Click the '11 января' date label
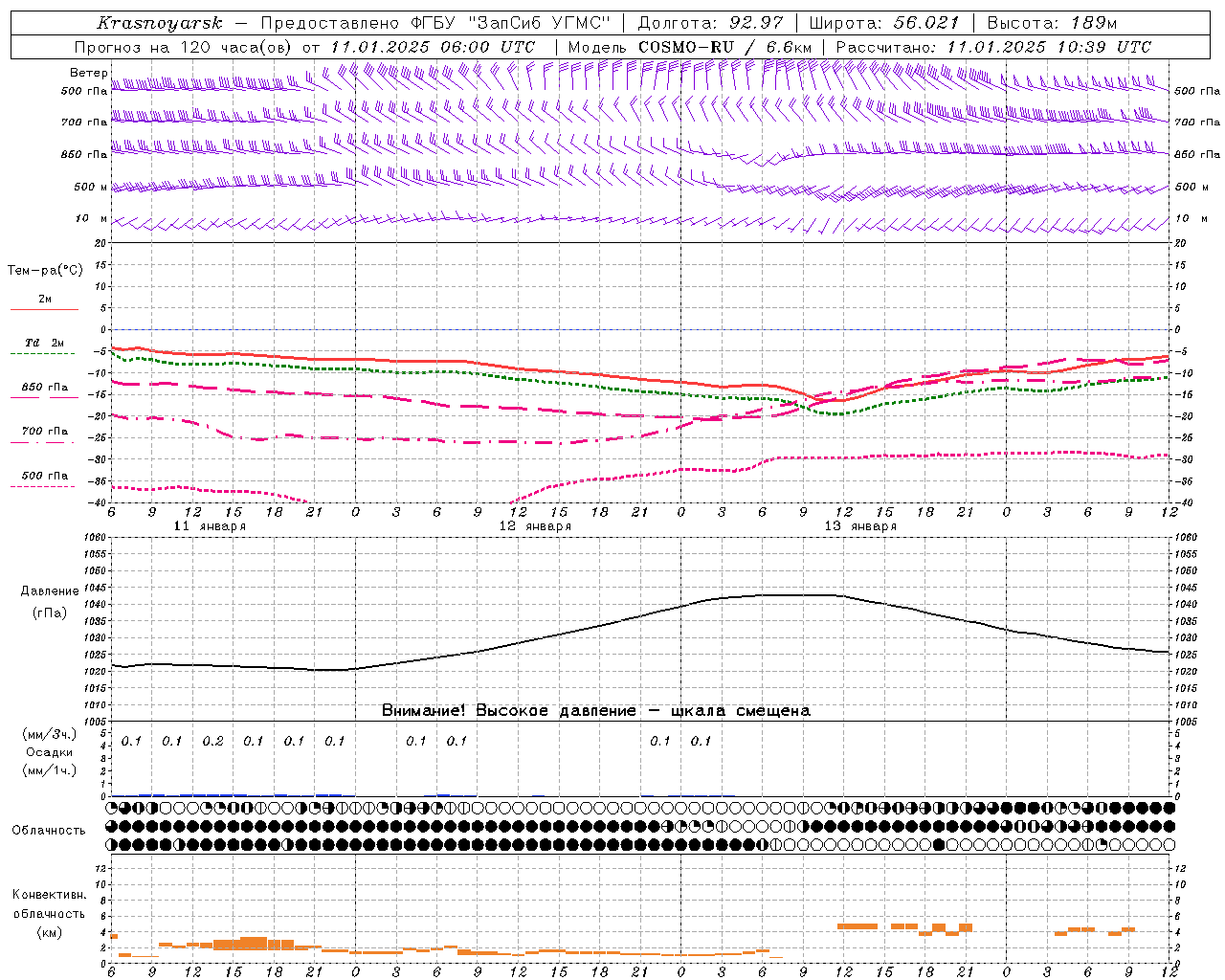 tap(209, 526)
